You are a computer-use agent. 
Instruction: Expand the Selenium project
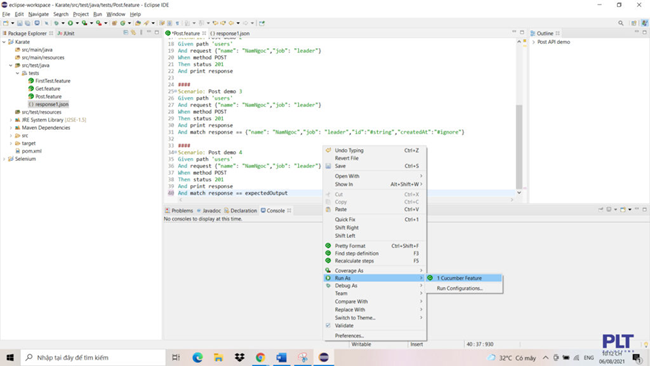tap(4, 159)
